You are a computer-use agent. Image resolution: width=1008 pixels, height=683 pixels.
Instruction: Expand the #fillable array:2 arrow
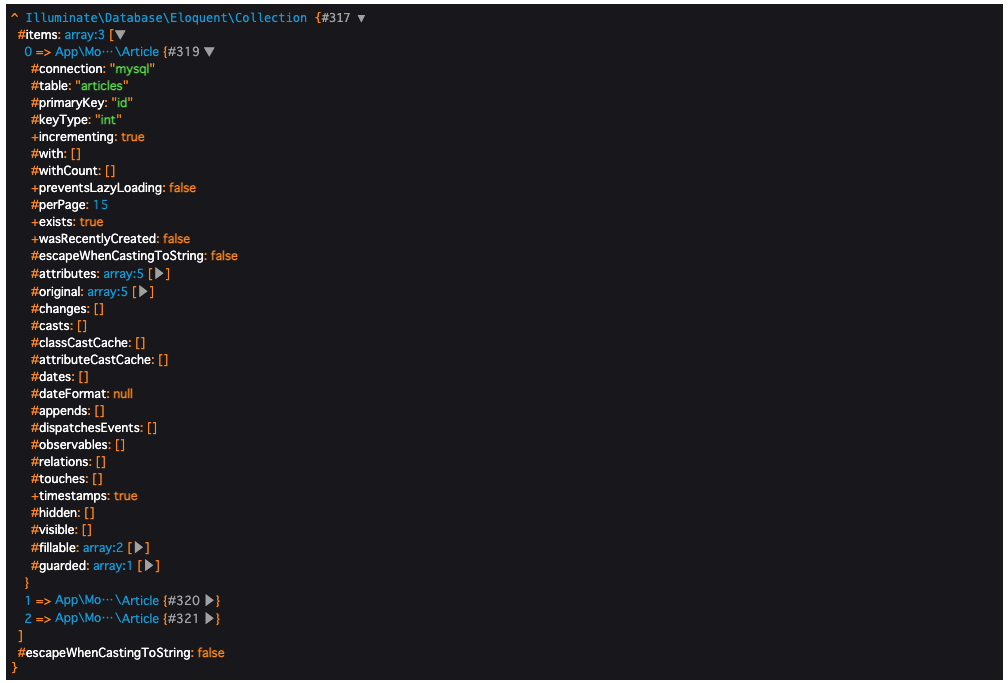click(138, 547)
